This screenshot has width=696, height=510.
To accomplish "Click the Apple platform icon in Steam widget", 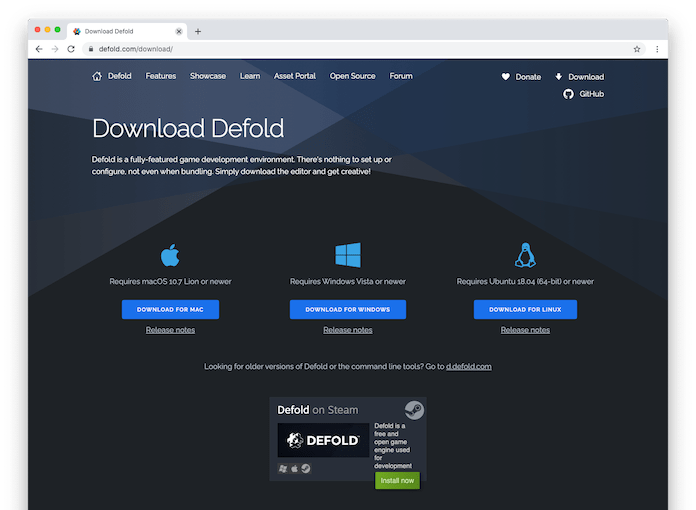I will (294, 468).
